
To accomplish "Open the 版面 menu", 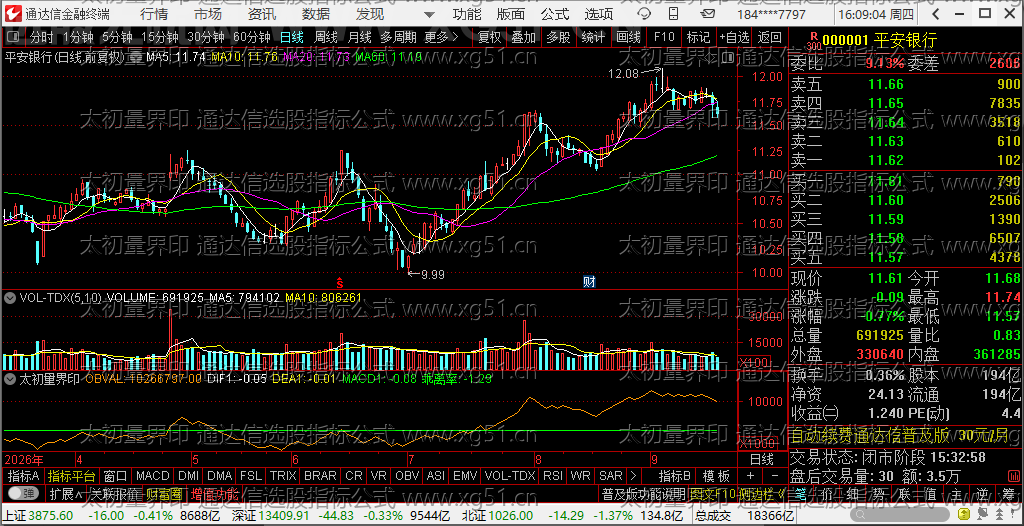I will 510,14.
